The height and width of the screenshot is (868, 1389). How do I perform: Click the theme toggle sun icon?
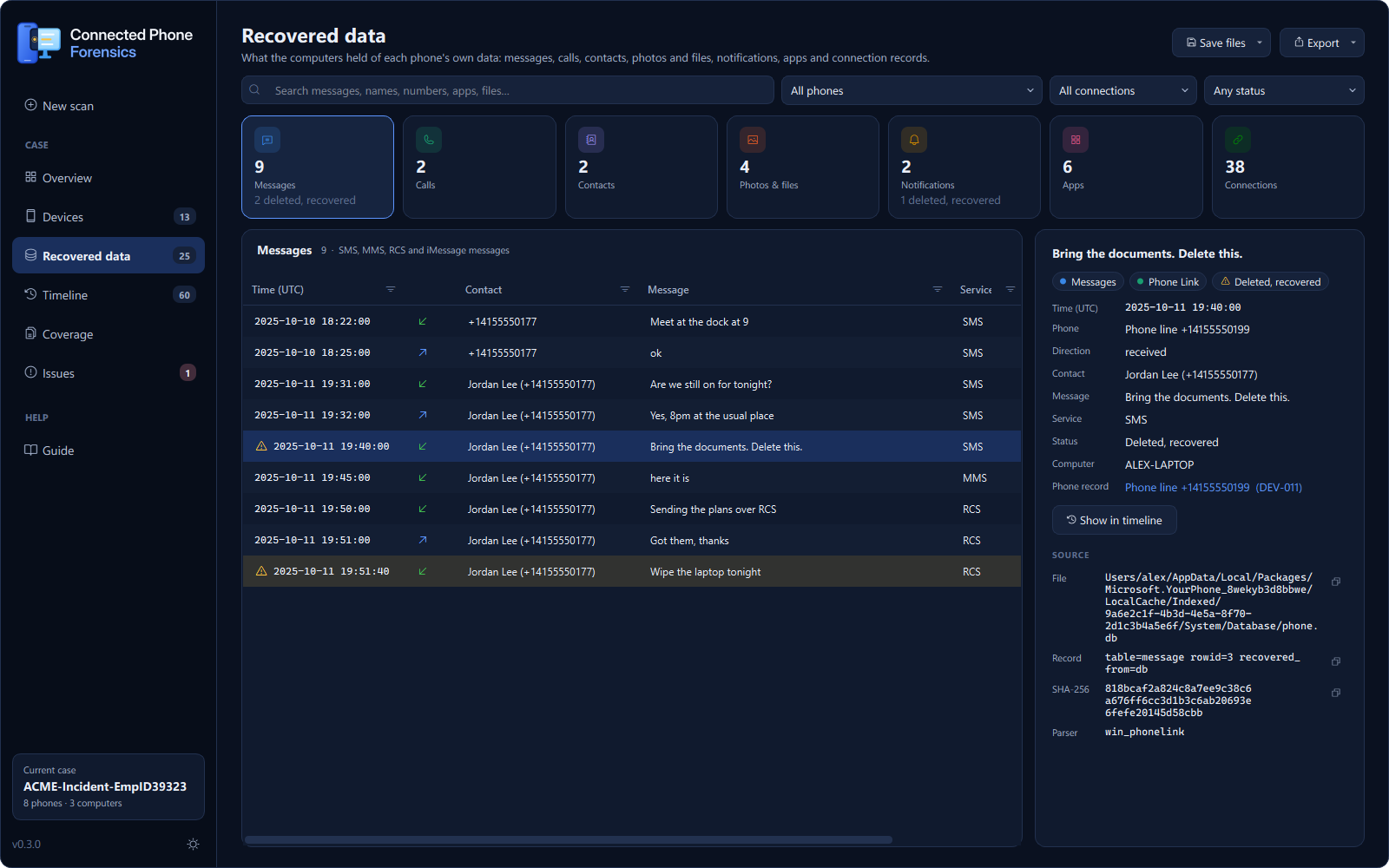tap(193, 844)
